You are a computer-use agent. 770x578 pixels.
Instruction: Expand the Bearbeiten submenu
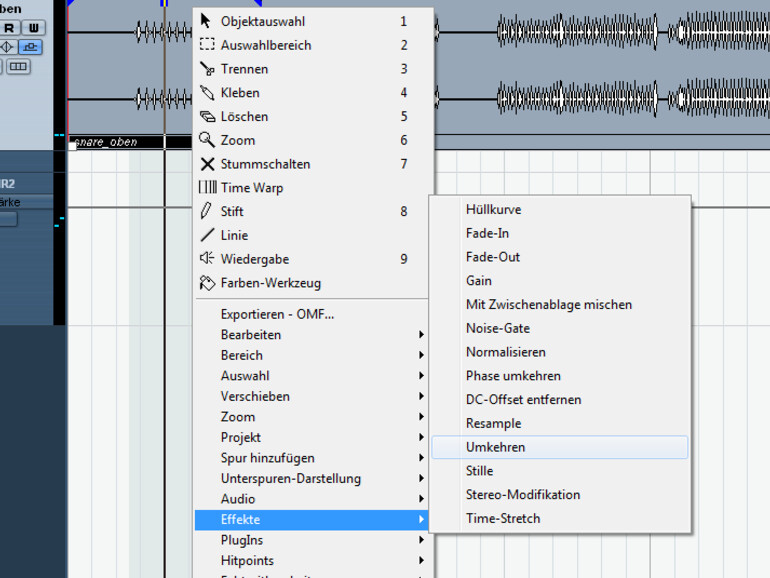pos(312,334)
